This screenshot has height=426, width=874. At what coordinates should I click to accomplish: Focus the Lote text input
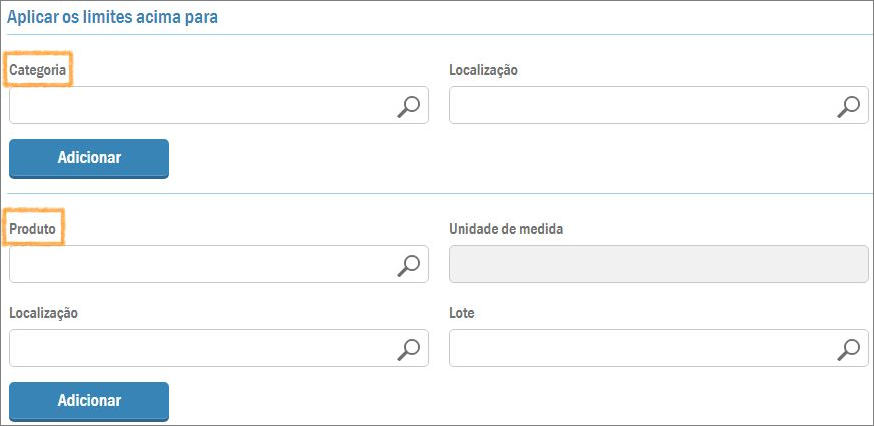click(x=640, y=349)
